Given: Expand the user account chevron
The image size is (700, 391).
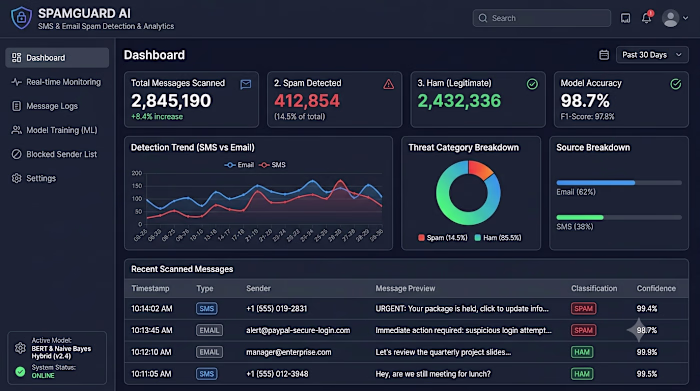Looking at the screenshot, I should 685,18.
